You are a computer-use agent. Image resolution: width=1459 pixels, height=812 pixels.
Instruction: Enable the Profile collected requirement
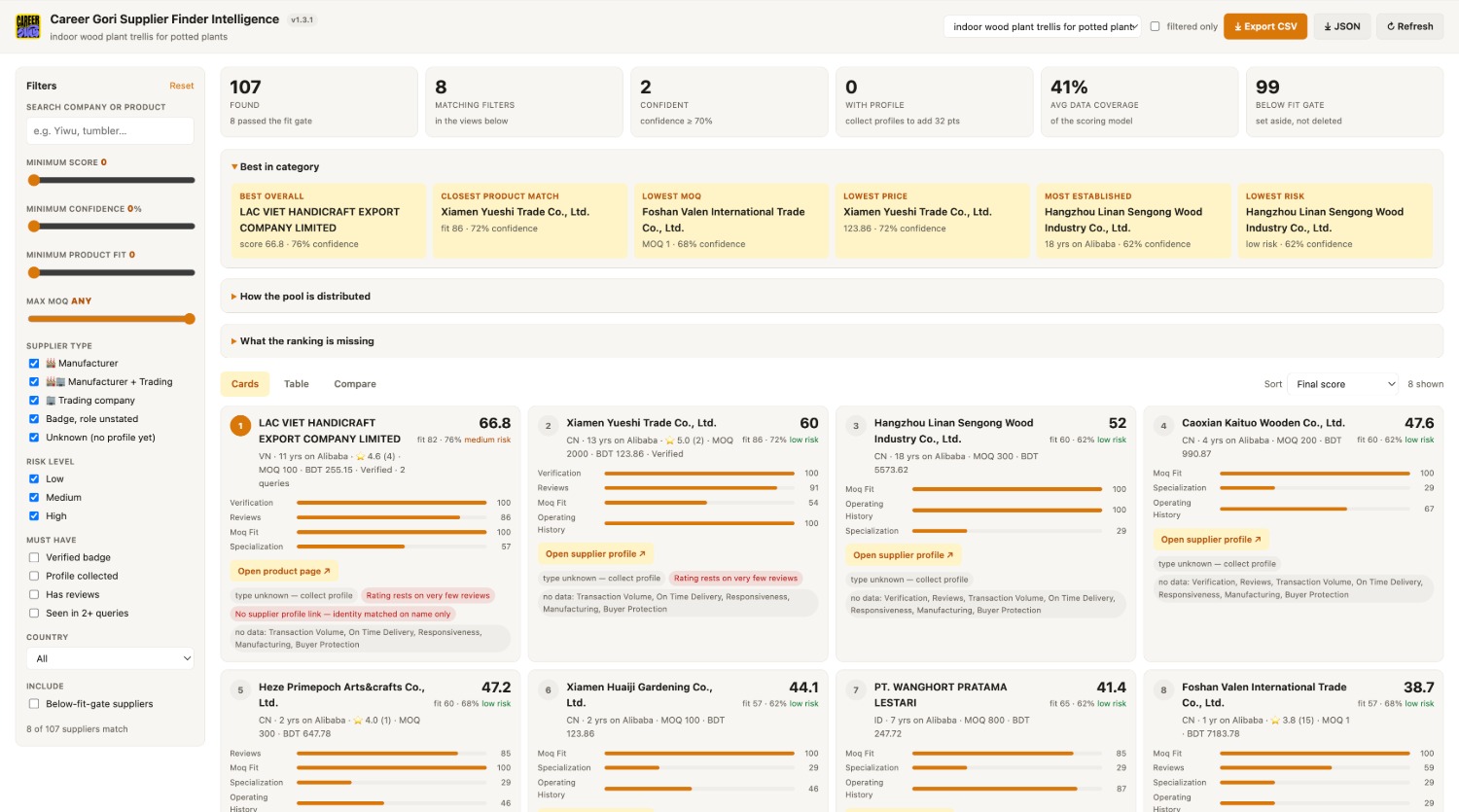click(x=34, y=576)
